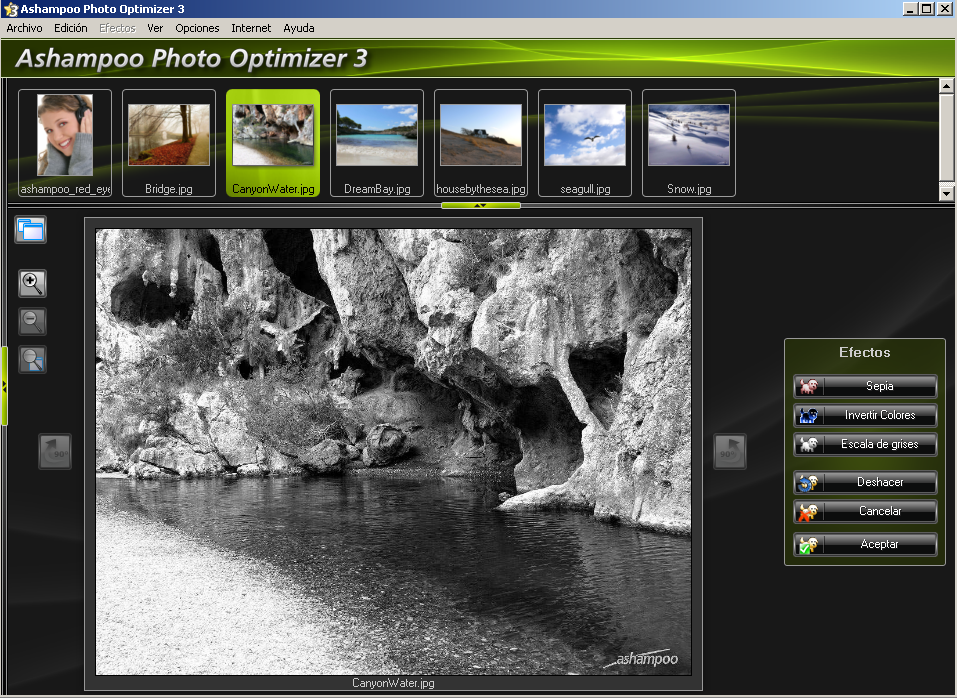Select the ashampoo_red_eye thumbnail
The image size is (957, 698).
[x=65, y=143]
